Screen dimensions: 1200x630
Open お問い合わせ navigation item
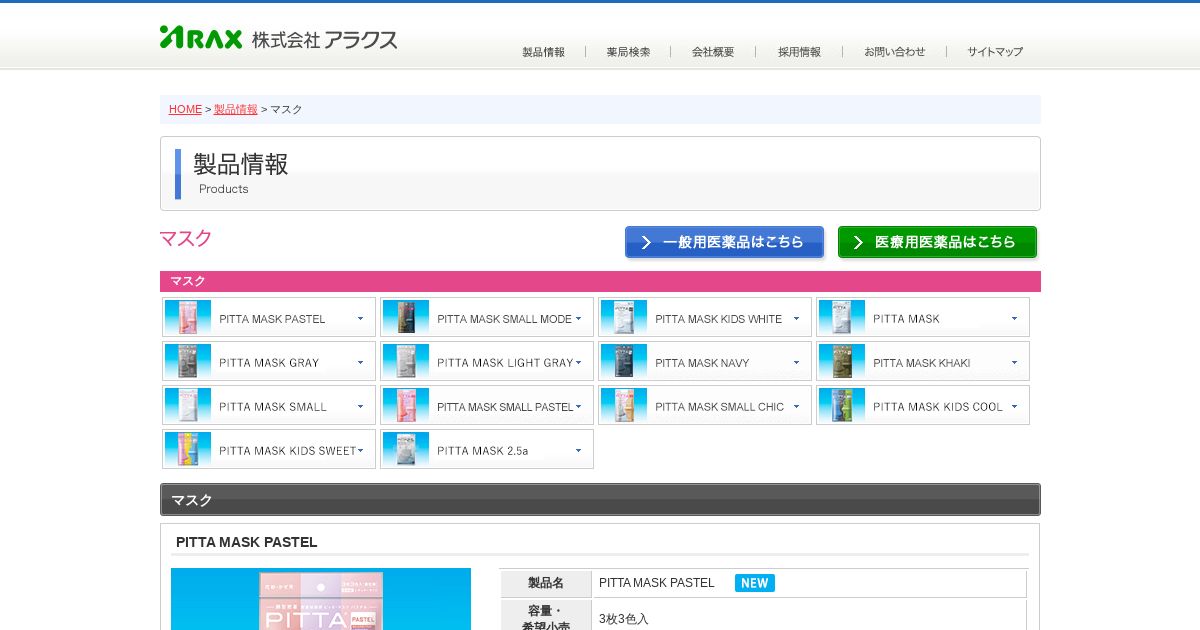895,52
